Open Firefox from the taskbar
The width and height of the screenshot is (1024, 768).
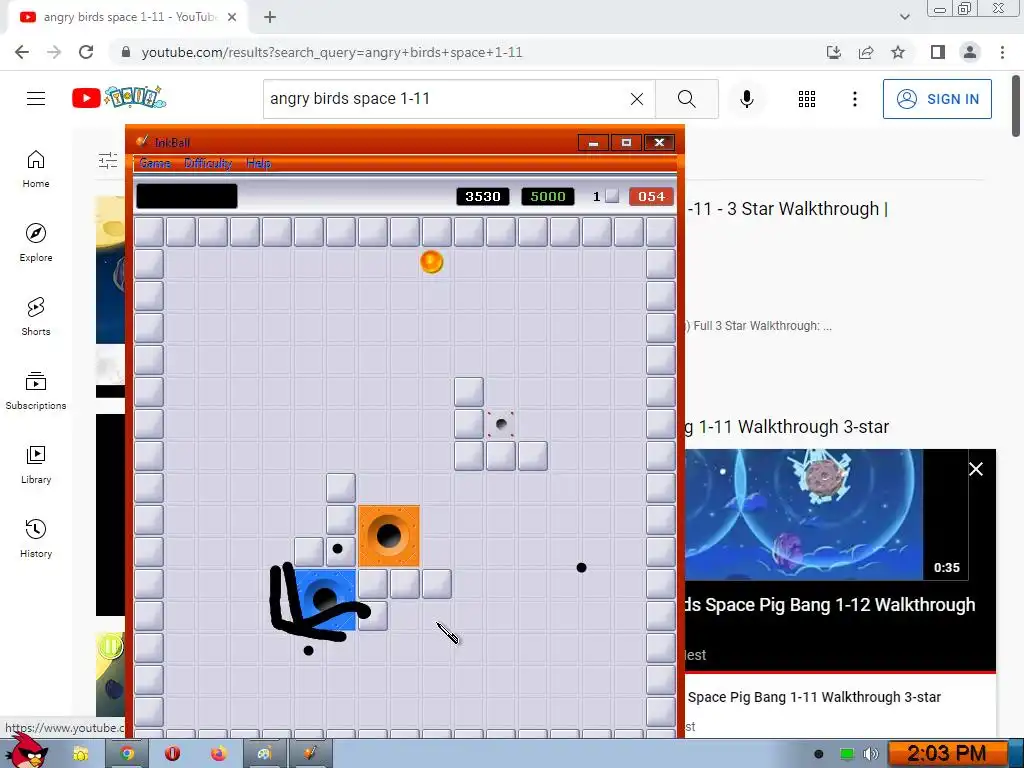(218, 754)
